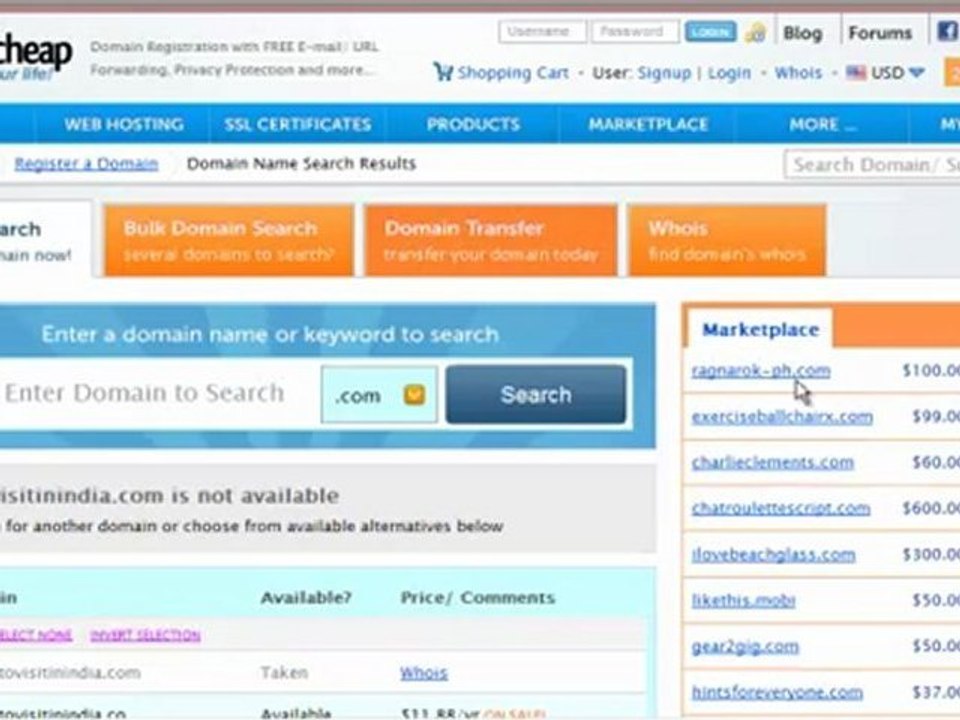
Task: Open the SSL CERTIFICATES menu
Action: [x=298, y=124]
